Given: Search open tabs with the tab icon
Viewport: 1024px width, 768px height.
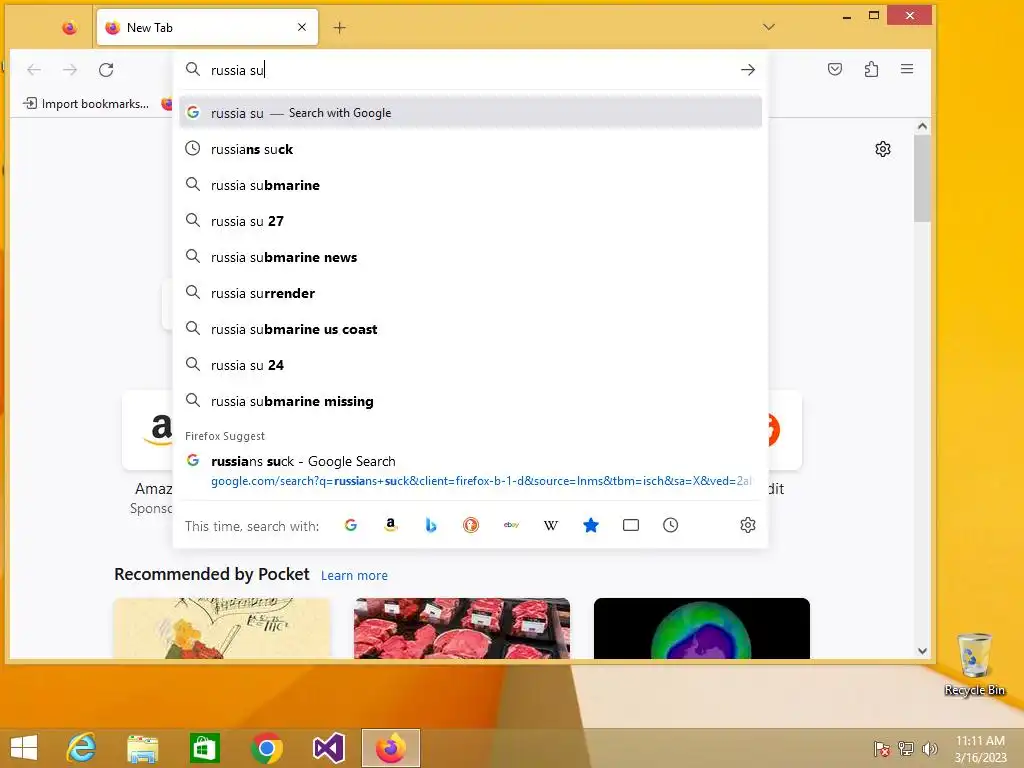Looking at the screenshot, I should point(631,525).
